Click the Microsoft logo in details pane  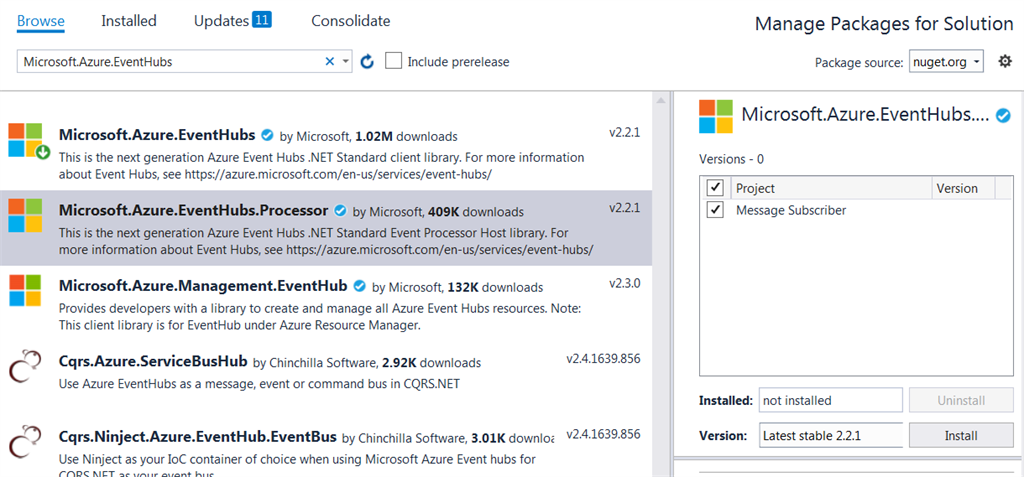click(716, 116)
